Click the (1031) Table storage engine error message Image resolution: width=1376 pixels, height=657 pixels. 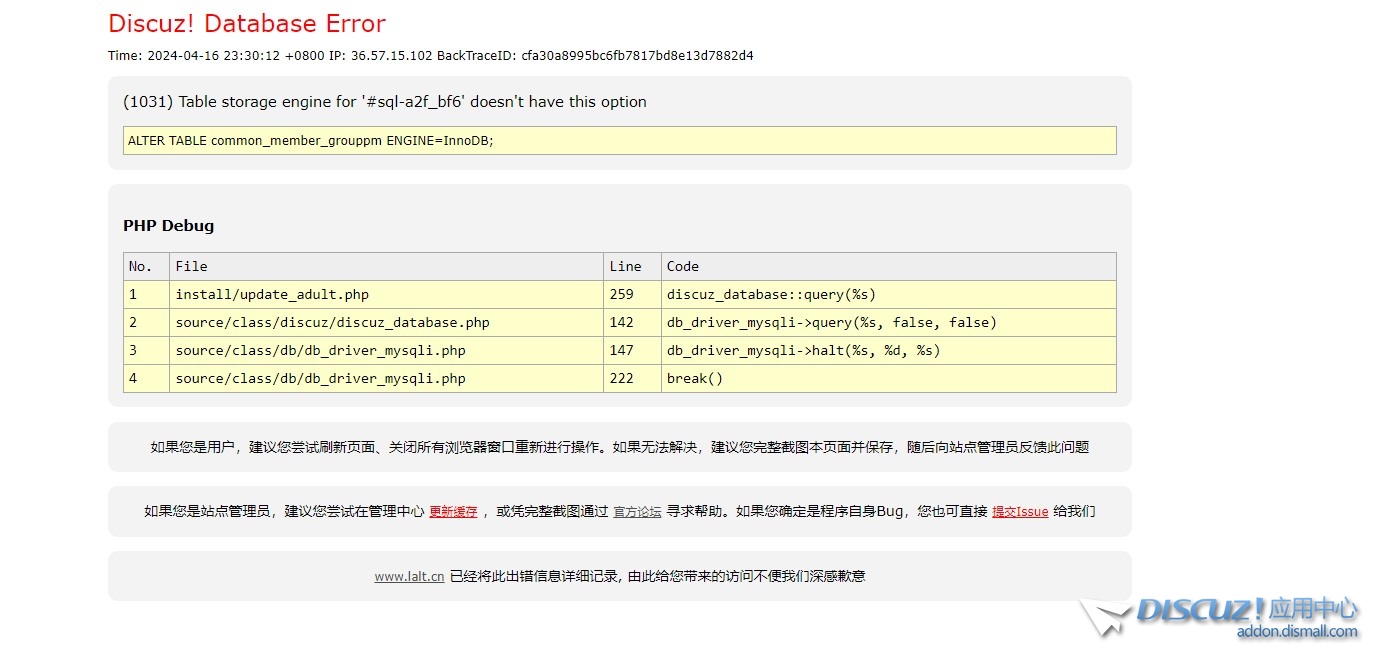[x=384, y=102]
